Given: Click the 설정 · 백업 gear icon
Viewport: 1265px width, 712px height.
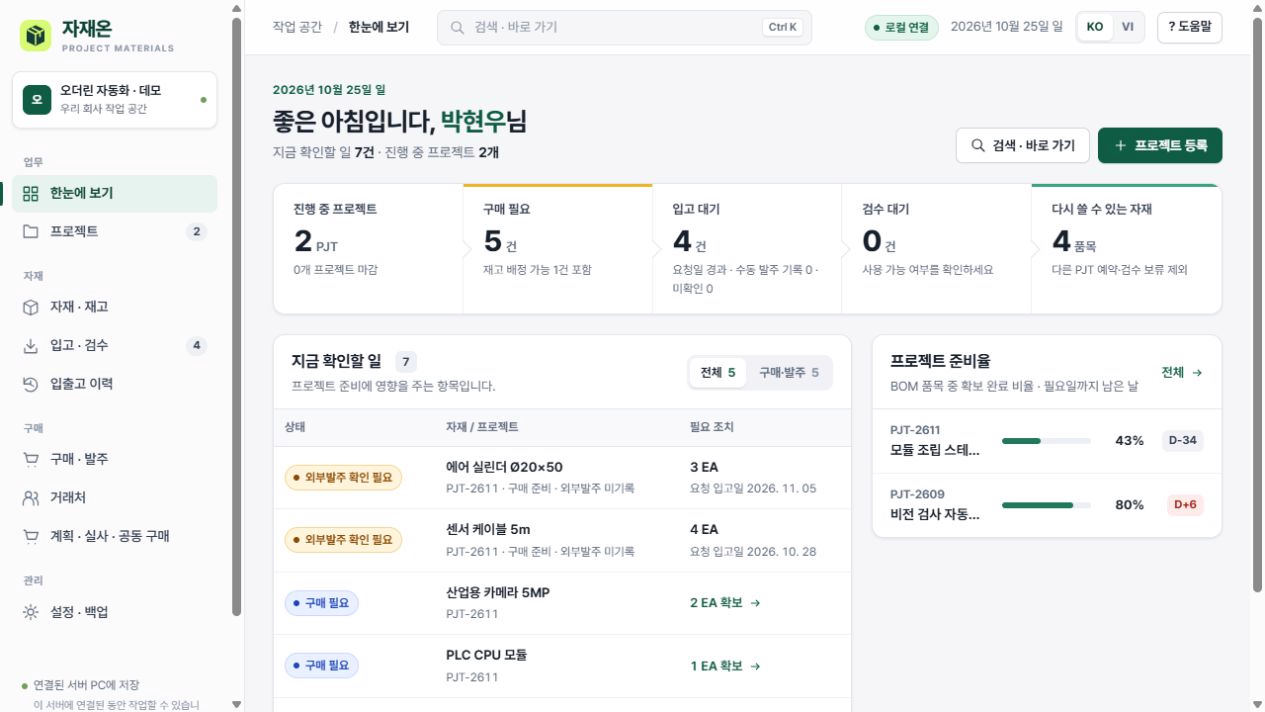Looking at the screenshot, I should [x=31, y=612].
